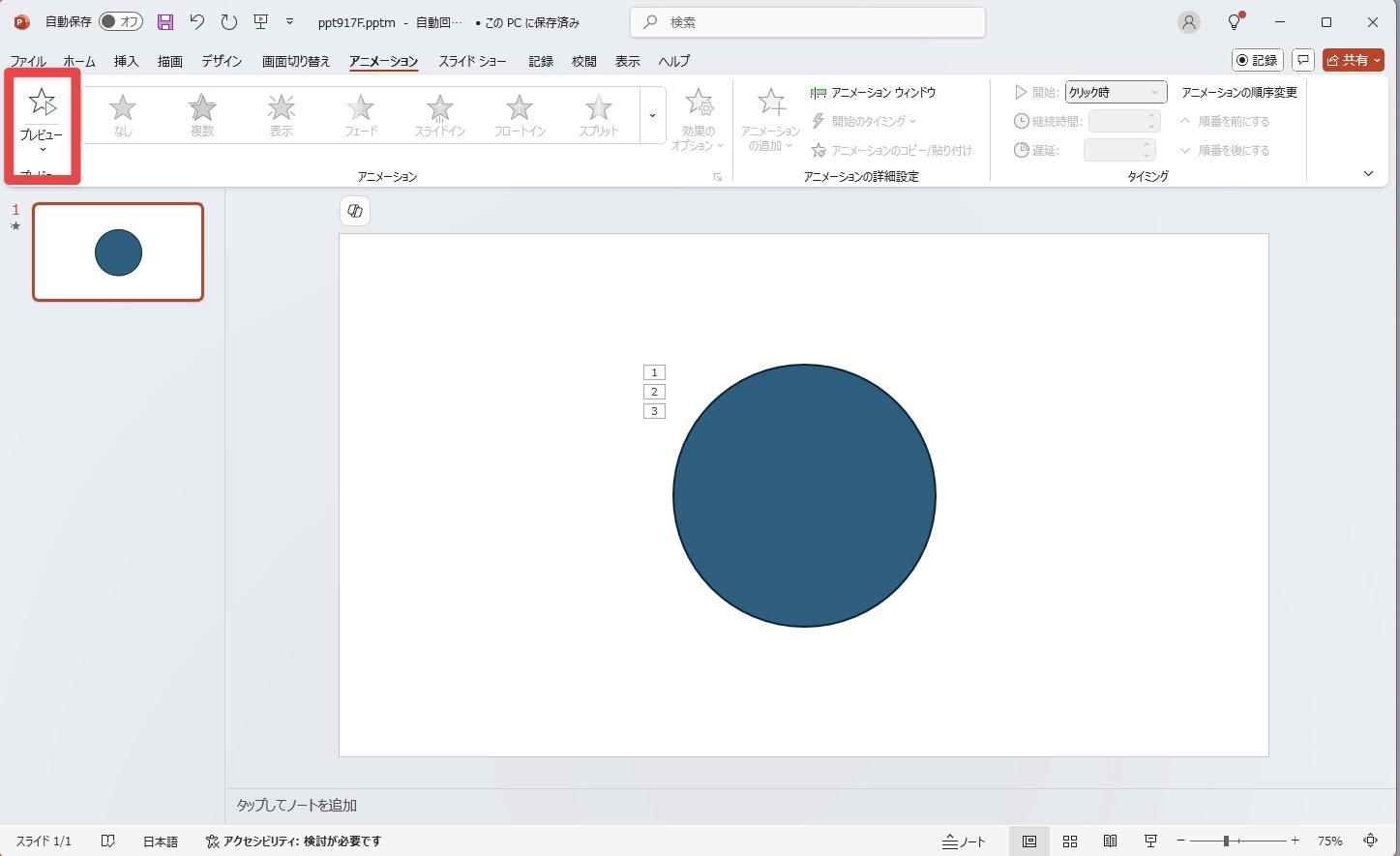This screenshot has width=1400, height=856.
Task: Open the ファイル tab
Action: point(28,61)
